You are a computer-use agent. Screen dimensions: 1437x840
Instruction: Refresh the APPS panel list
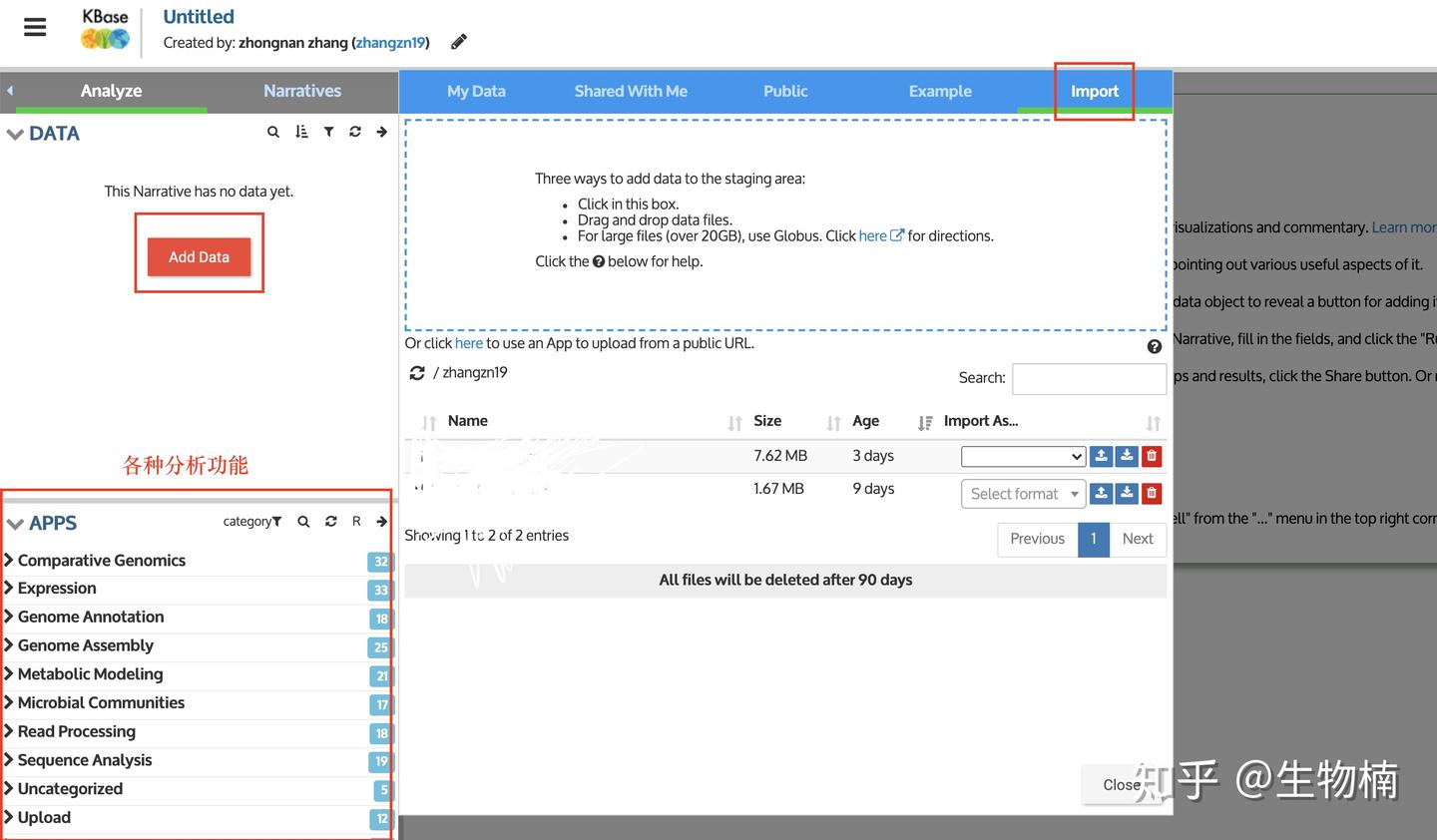330,521
